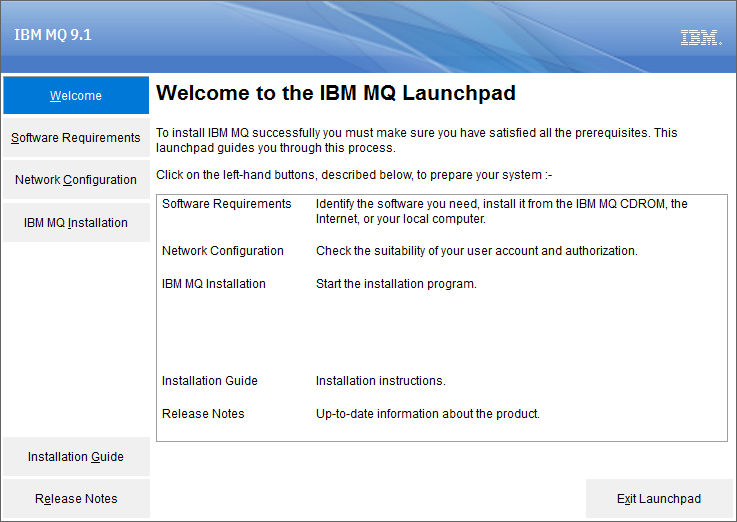Open the Software Requirements section
Screen dimensions: 737x522
76,138
